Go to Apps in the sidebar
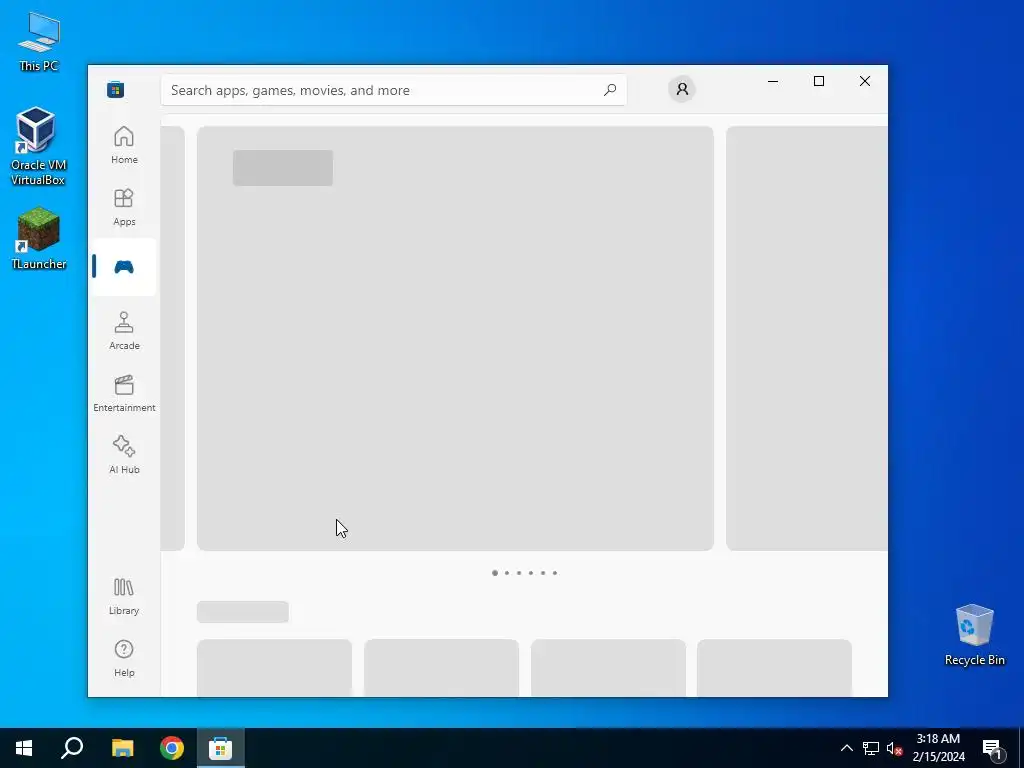This screenshot has height=768, width=1024. coord(124,207)
